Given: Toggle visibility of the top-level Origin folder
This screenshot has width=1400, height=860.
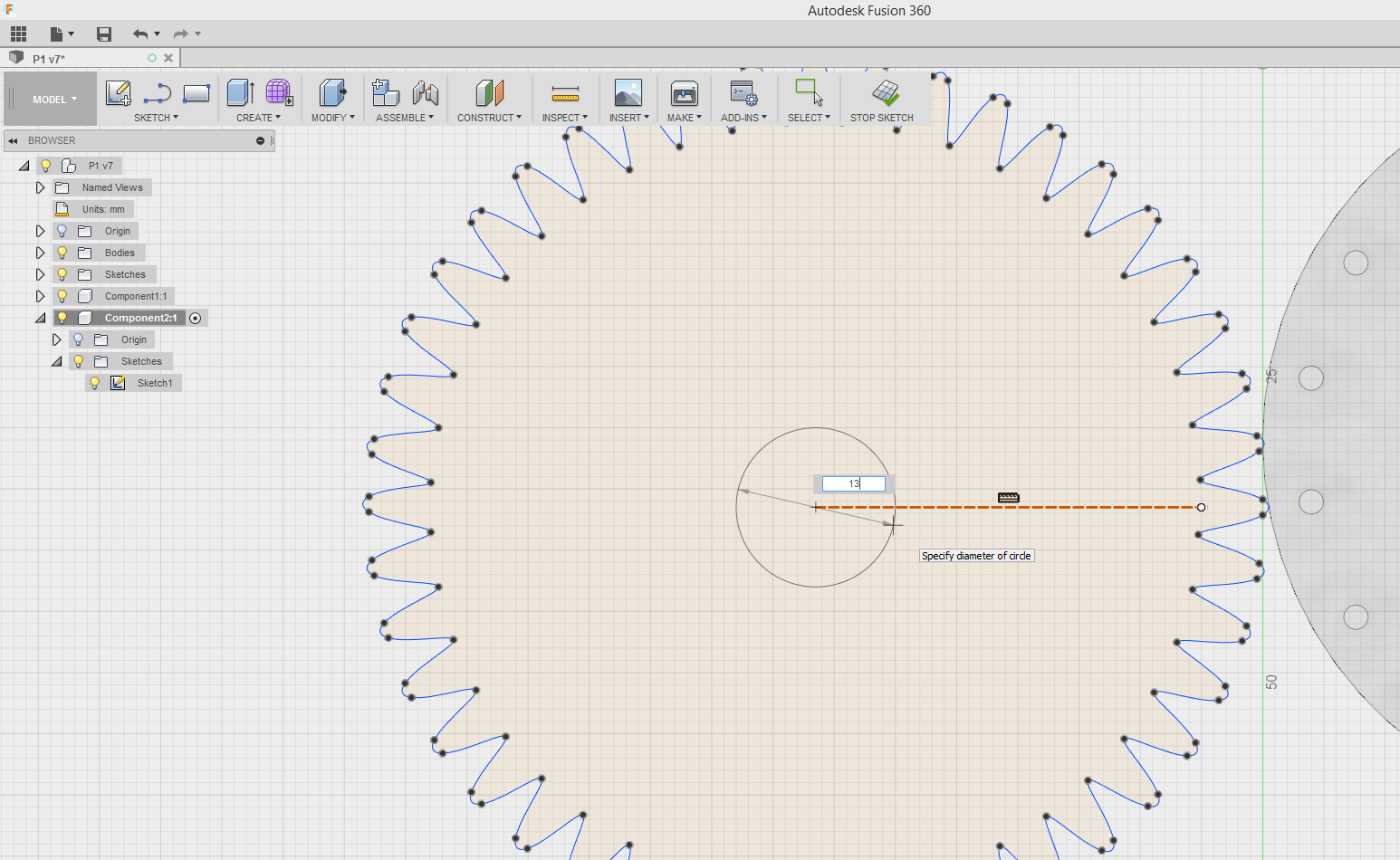Looking at the screenshot, I should [62, 231].
